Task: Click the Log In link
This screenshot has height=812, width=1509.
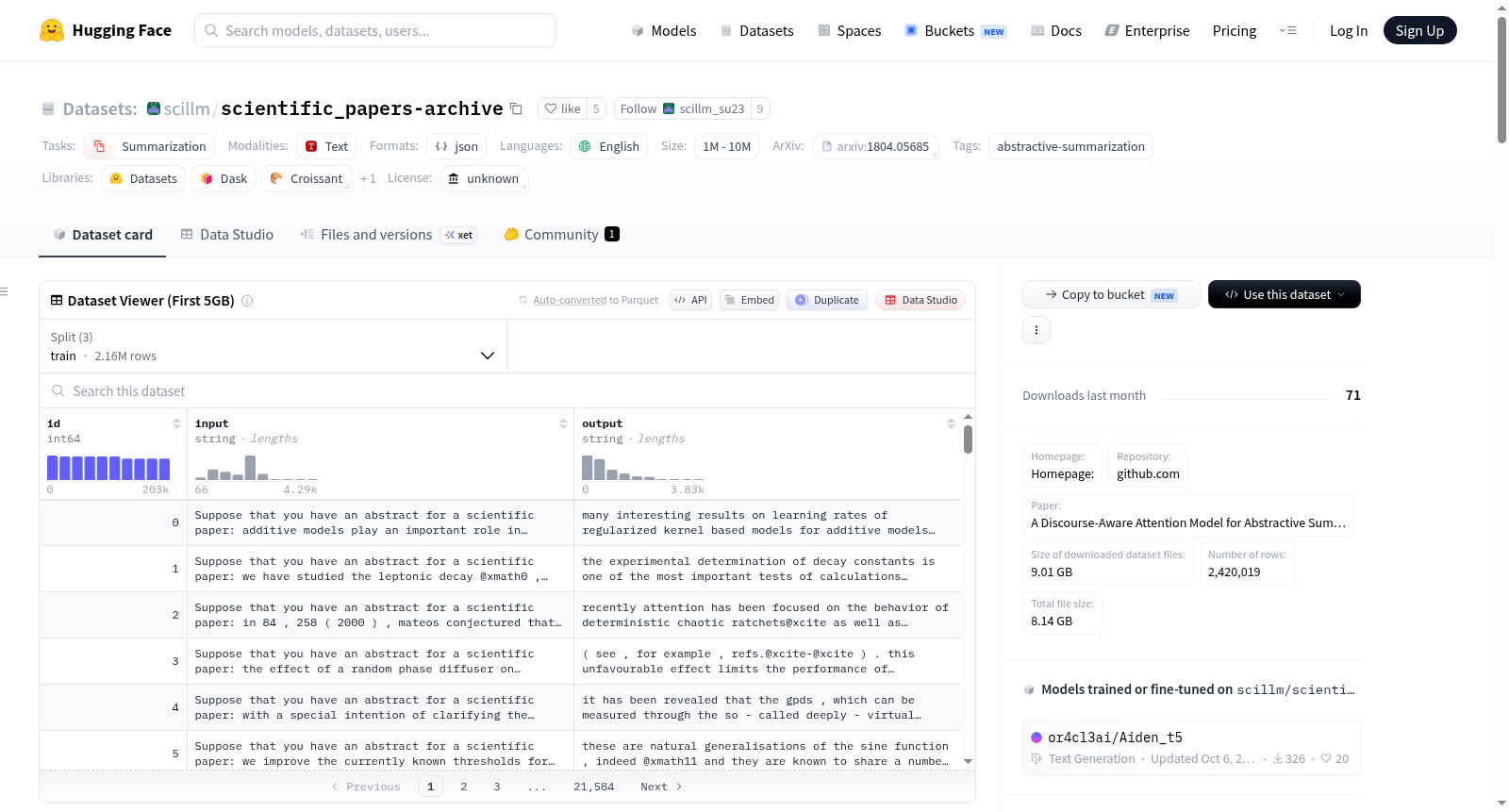Action: tap(1349, 30)
